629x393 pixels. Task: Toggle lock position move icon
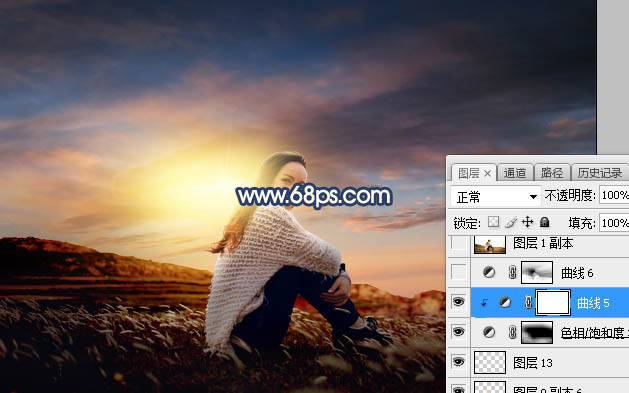pyautogui.click(x=527, y=222)
